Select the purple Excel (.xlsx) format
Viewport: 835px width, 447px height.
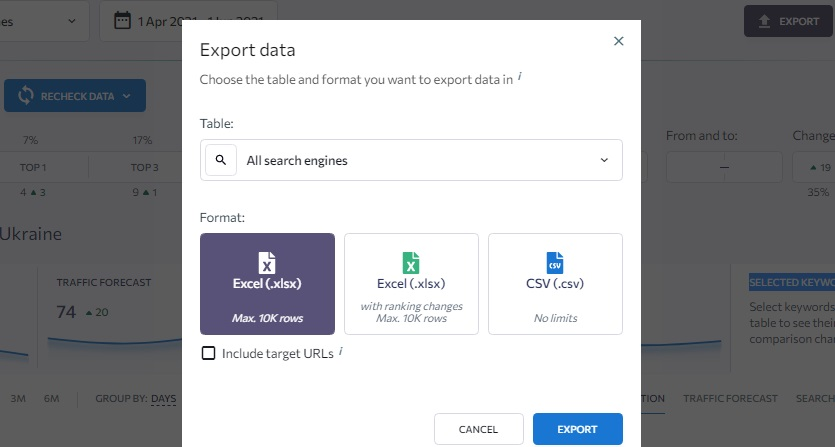tap(267, 284)
